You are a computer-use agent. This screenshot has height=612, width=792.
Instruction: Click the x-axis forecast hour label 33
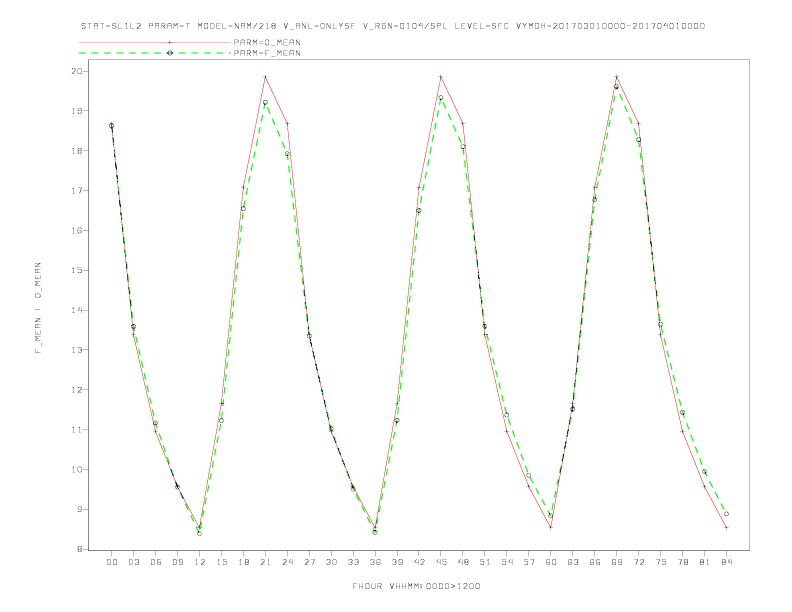[353, 562]
